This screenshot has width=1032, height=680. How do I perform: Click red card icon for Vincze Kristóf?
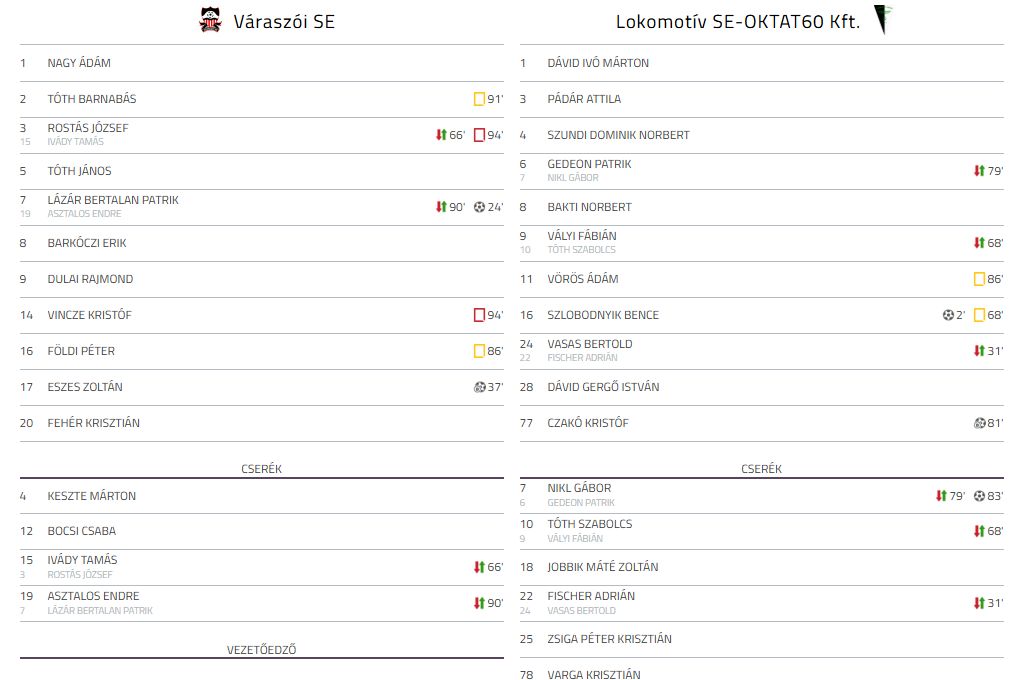click(479, 315)
